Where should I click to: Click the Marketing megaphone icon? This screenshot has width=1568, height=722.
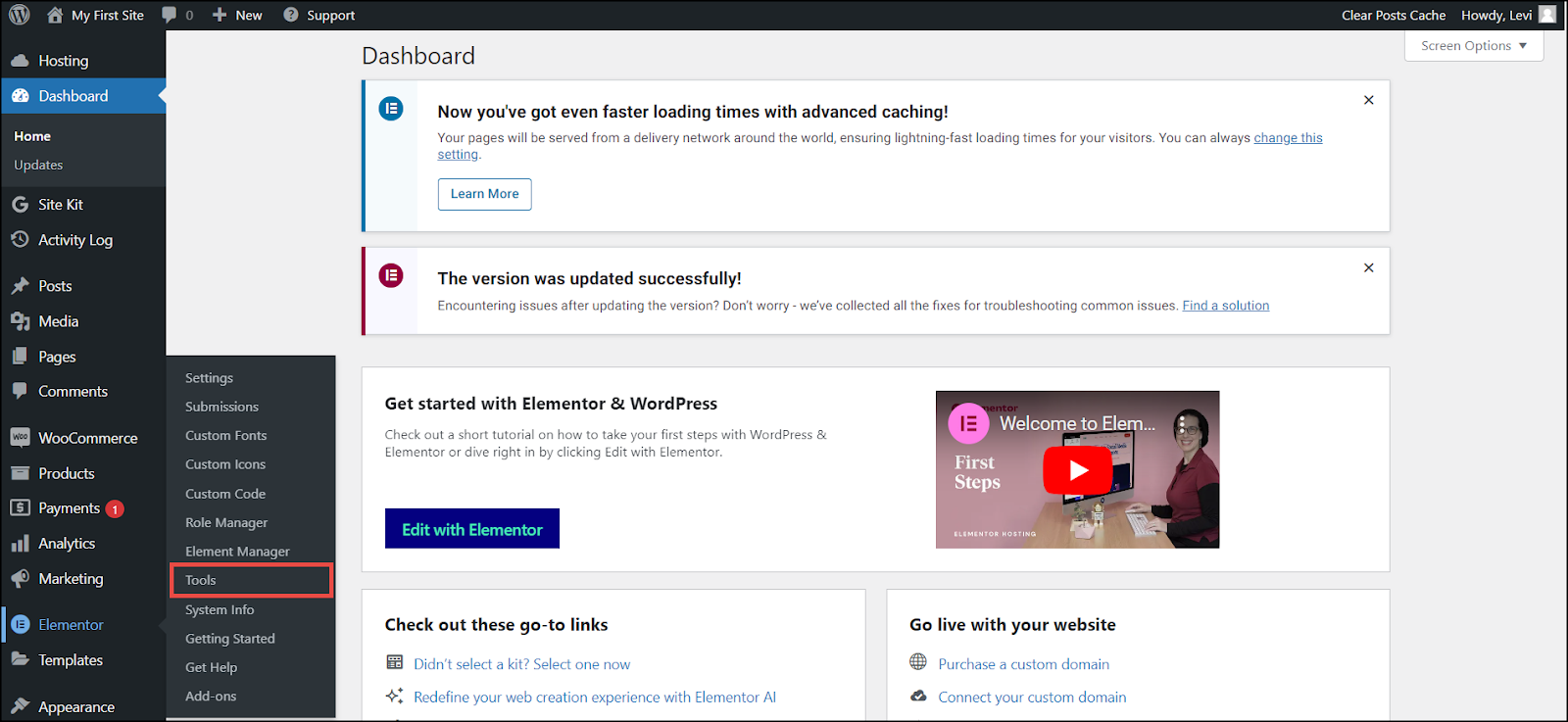coord(20,579)
